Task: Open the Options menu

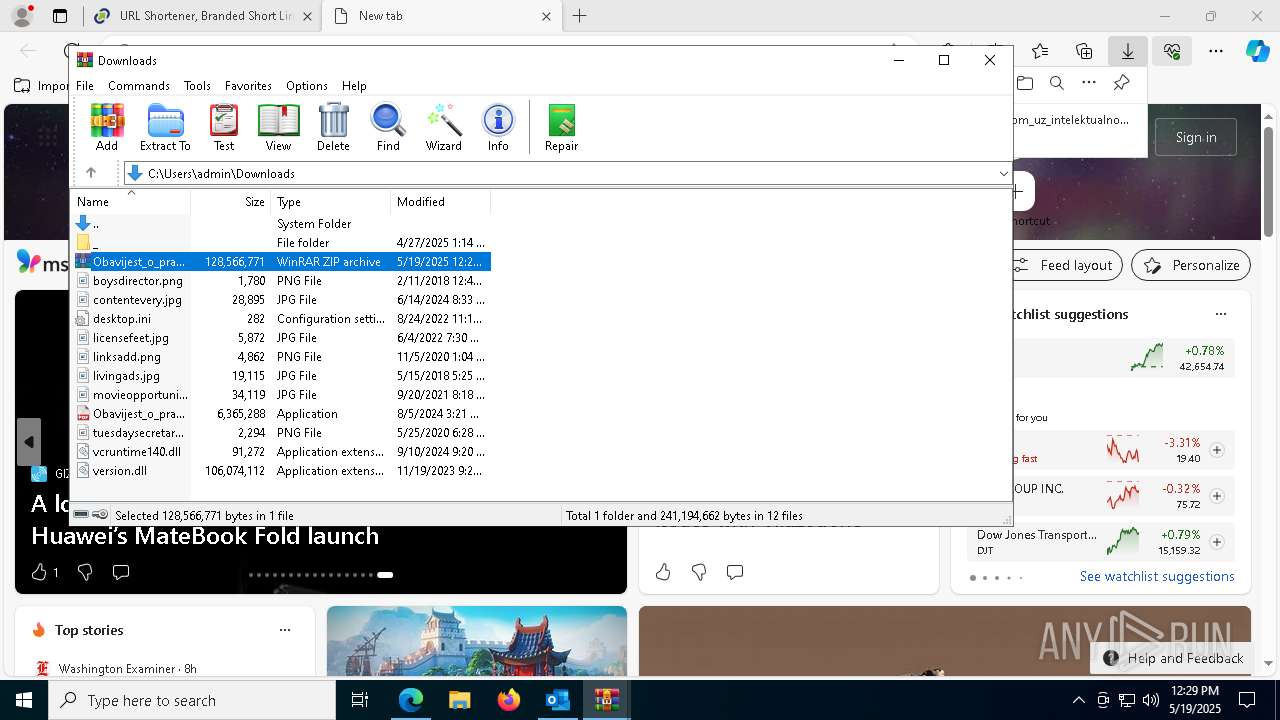Action: (306, 86)
